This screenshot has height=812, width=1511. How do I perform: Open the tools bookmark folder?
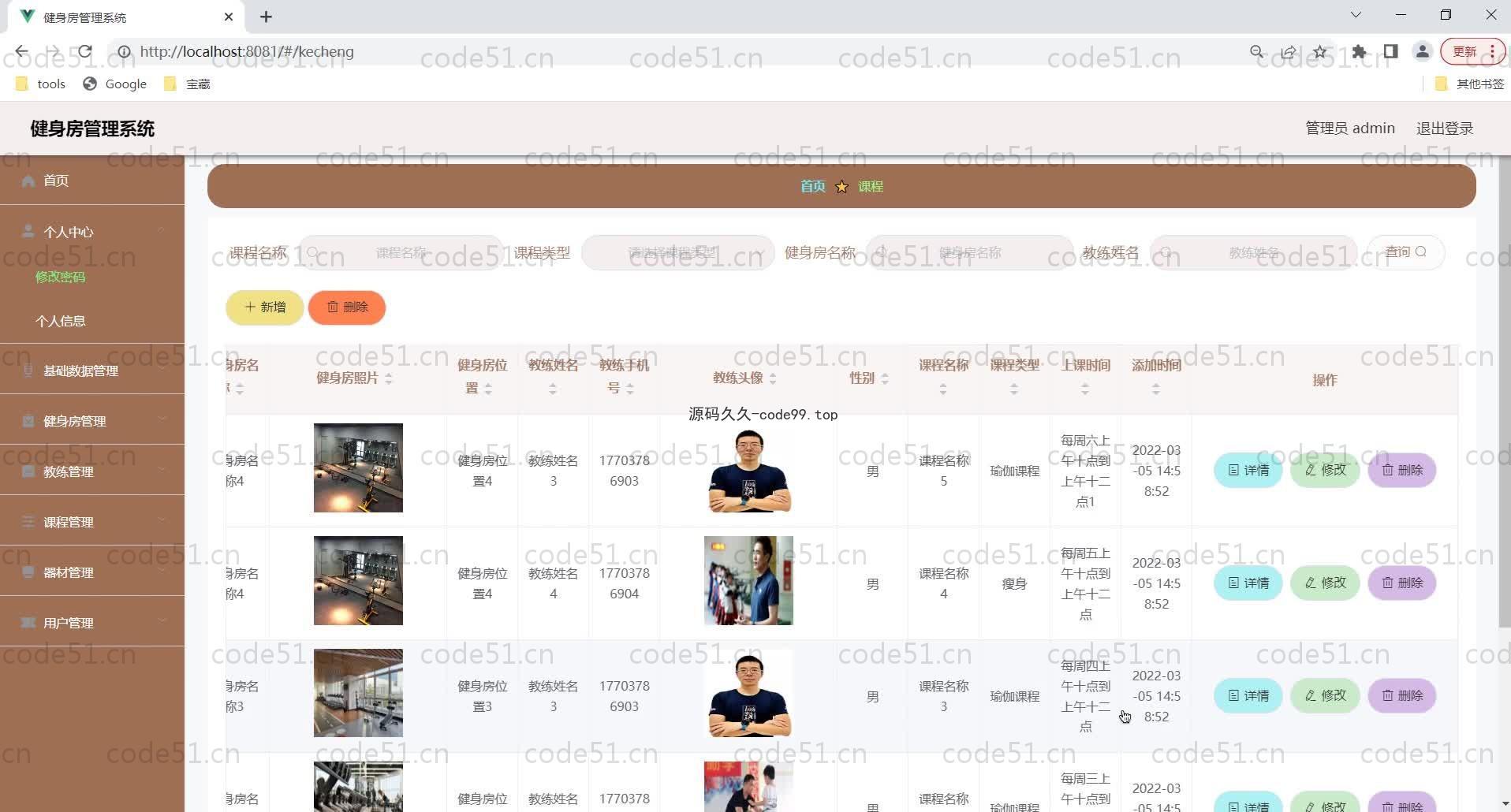coord(40,84)
